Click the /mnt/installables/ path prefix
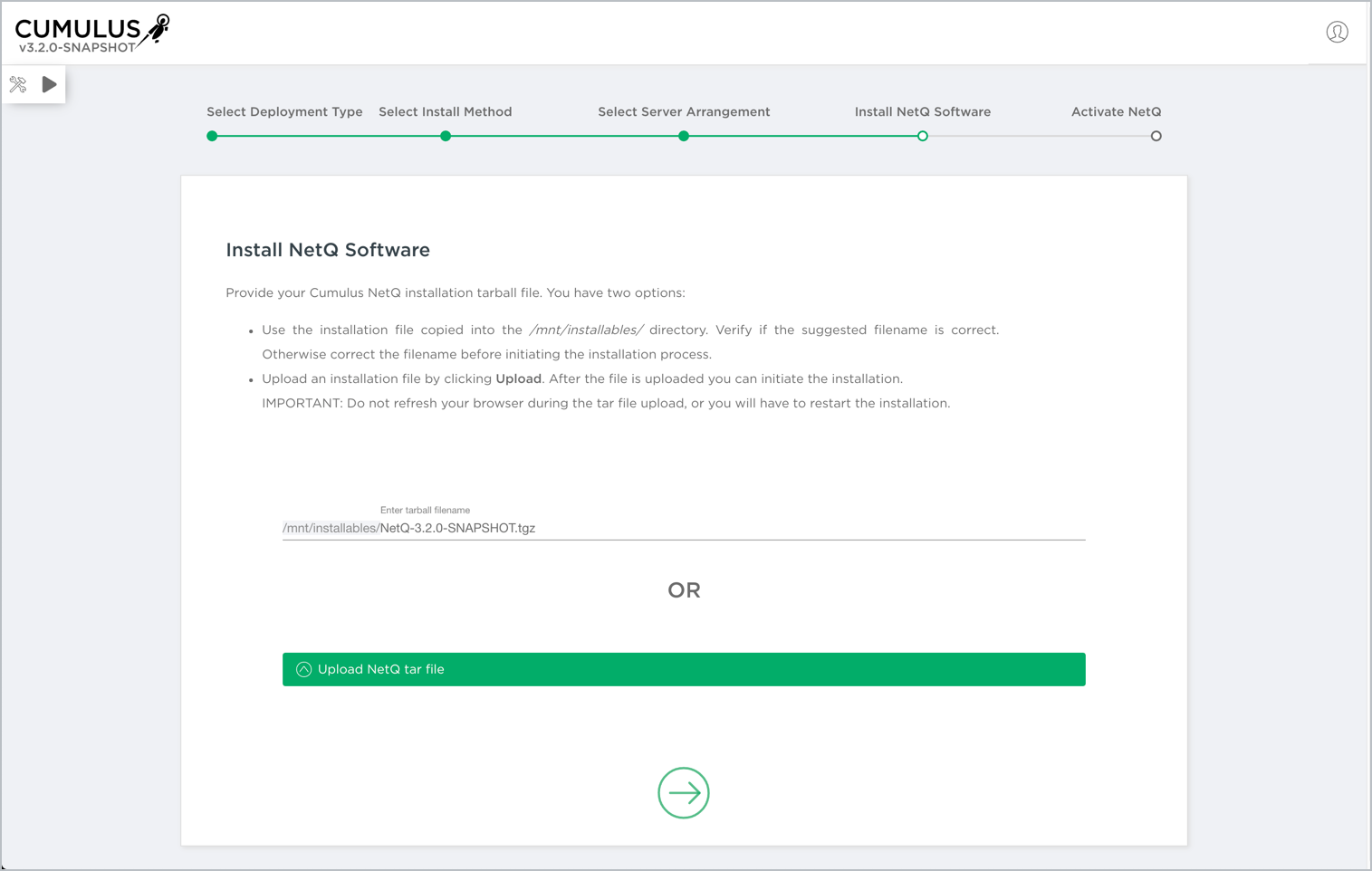Image resolution: width=1372 pixels, height=871 pixels. (331, 529)
